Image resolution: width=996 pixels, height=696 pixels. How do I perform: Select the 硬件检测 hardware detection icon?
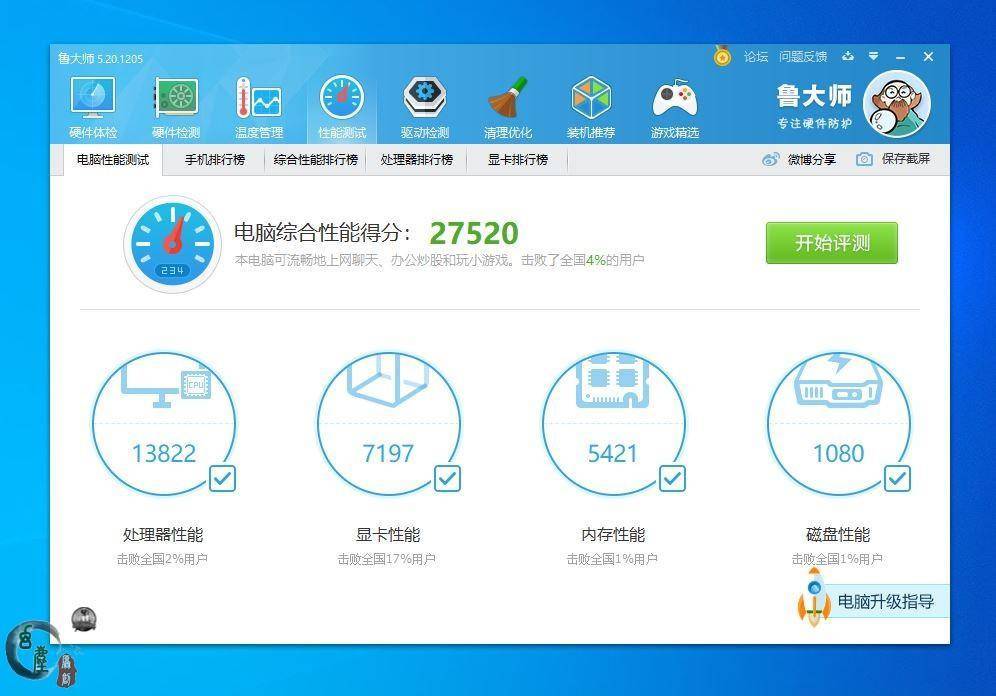(175, 100)
